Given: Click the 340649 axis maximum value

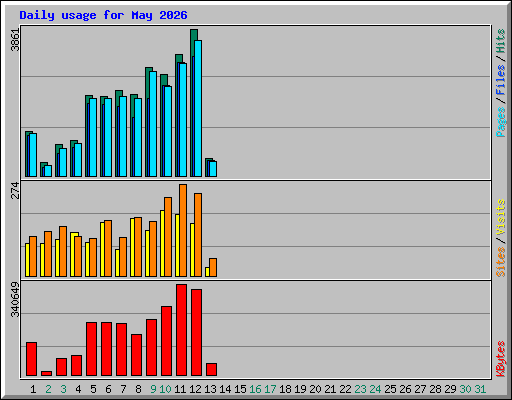Looking at the screenshot, I should click(x=15, y=299).
